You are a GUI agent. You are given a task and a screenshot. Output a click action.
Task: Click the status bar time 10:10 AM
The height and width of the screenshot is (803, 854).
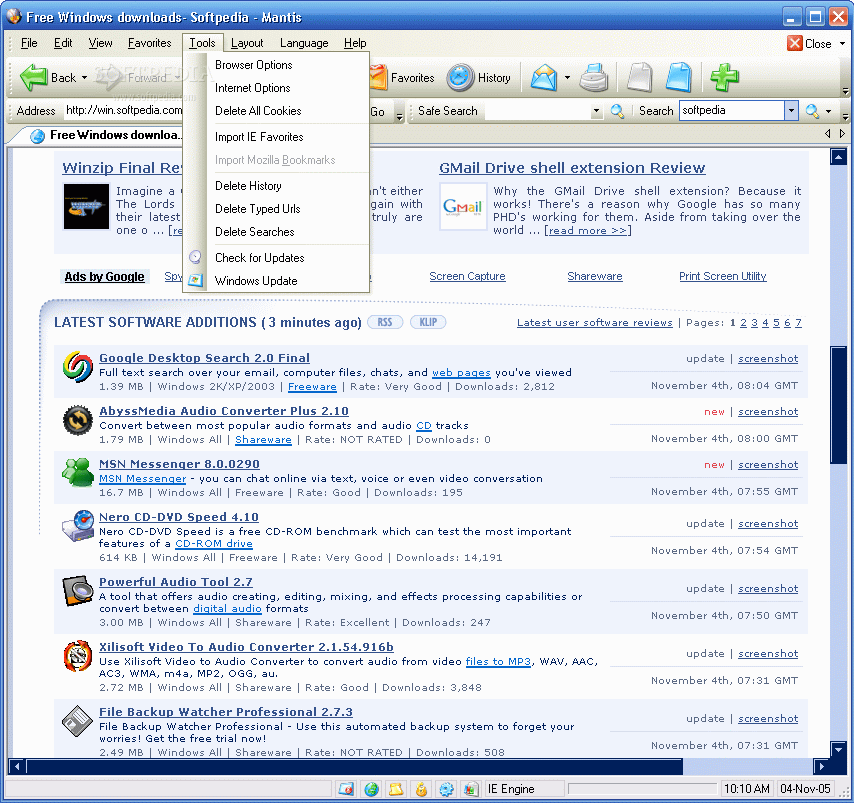(x=747, y=788)
